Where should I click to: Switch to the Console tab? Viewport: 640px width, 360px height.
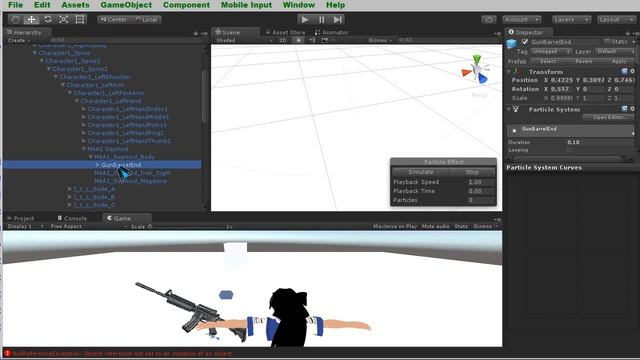72,218
